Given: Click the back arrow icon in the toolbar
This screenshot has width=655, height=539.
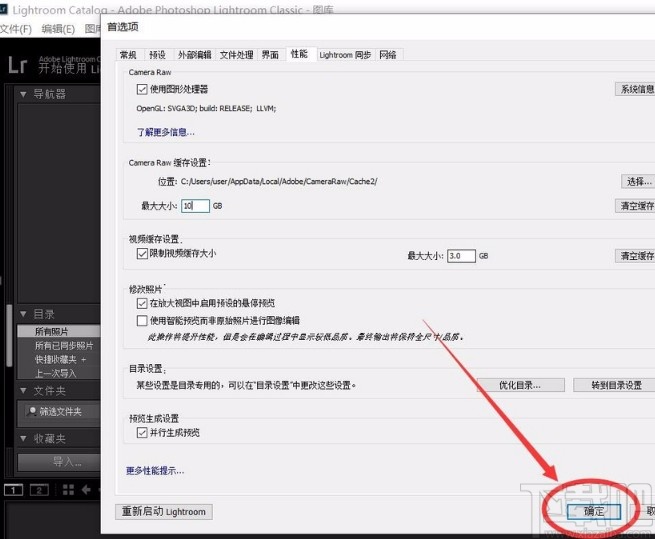Looking at the screenshot, I should 86,490.
